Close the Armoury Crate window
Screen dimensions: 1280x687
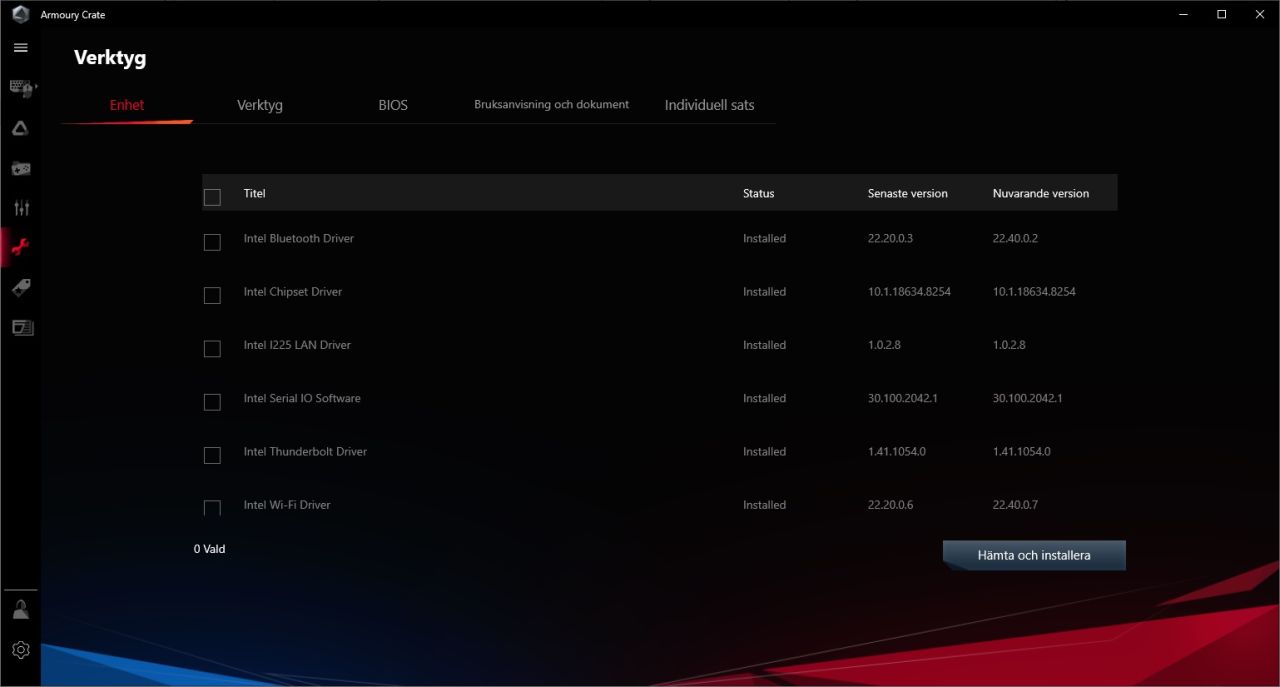point(1259,14)
